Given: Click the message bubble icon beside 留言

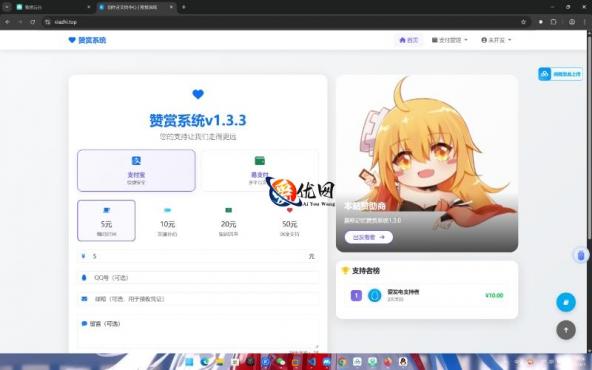Looking at the screenshot, I should [x=84, y=324].
